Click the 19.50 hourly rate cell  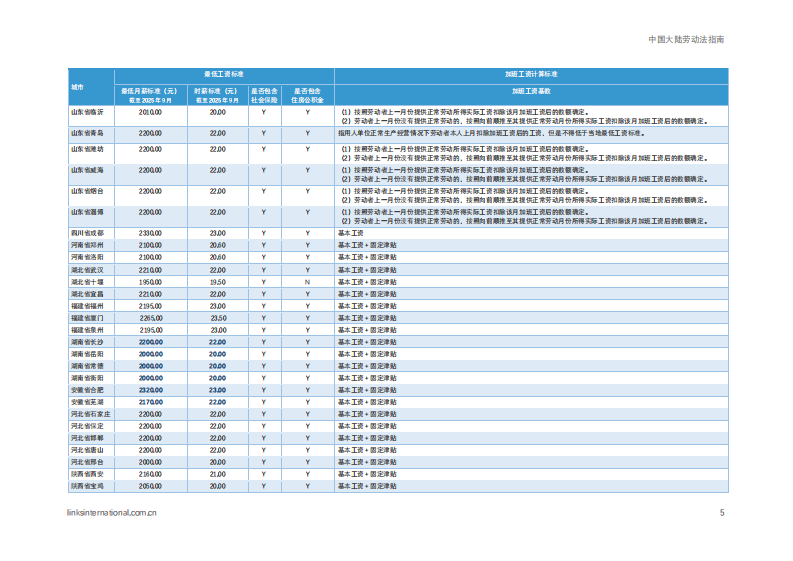pos(217,282)
